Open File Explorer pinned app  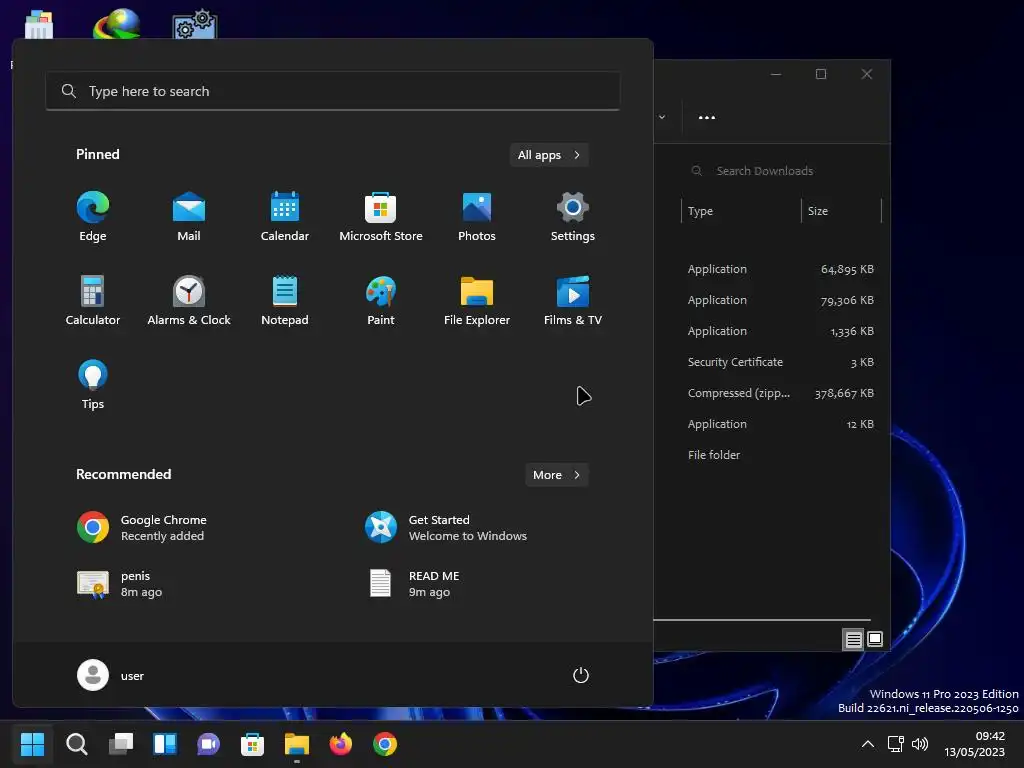point(477,301)
